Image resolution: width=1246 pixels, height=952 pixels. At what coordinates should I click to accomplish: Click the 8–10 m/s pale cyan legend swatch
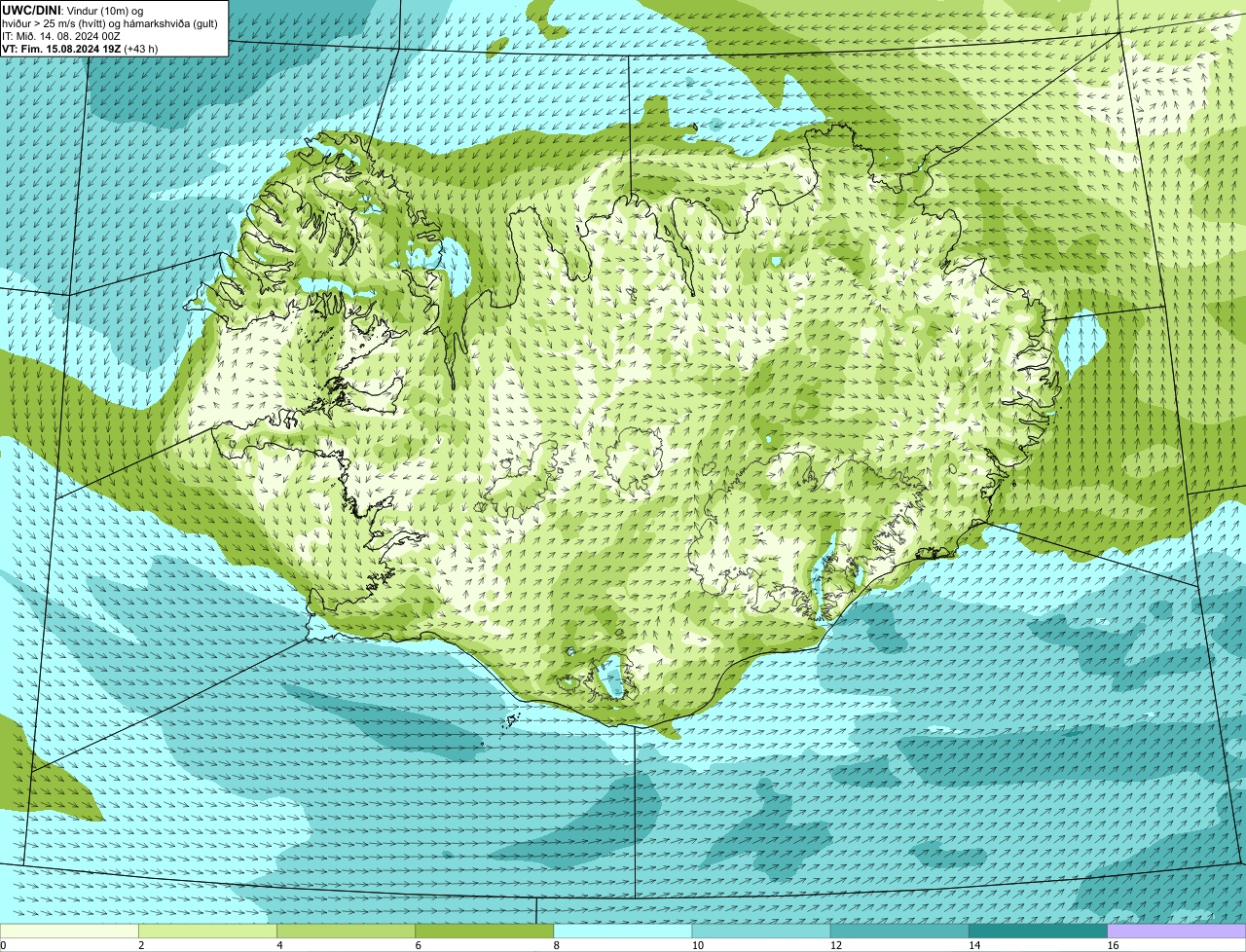tap(623, 931)
